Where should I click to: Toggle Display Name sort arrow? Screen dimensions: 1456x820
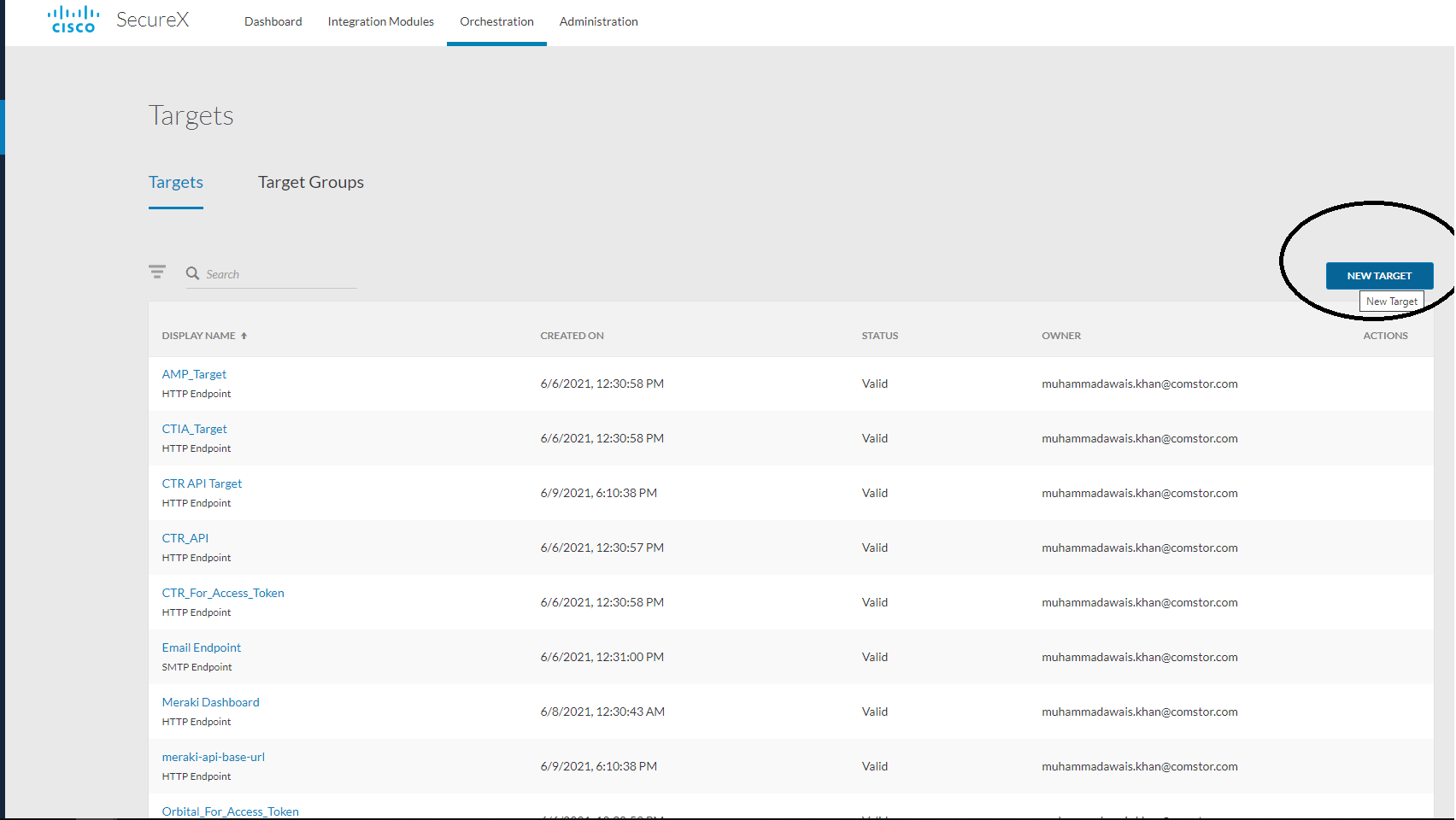coord(244,336)
